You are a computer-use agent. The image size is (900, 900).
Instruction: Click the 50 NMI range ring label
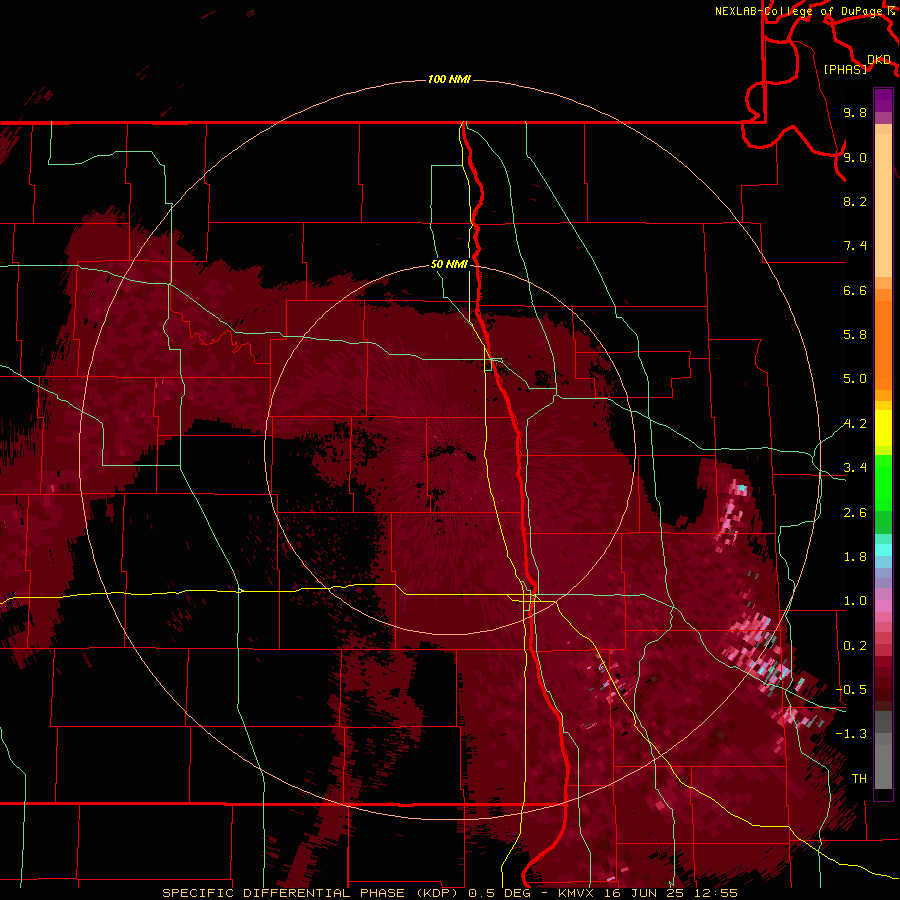pyautogui.click(x=449, y=264)
